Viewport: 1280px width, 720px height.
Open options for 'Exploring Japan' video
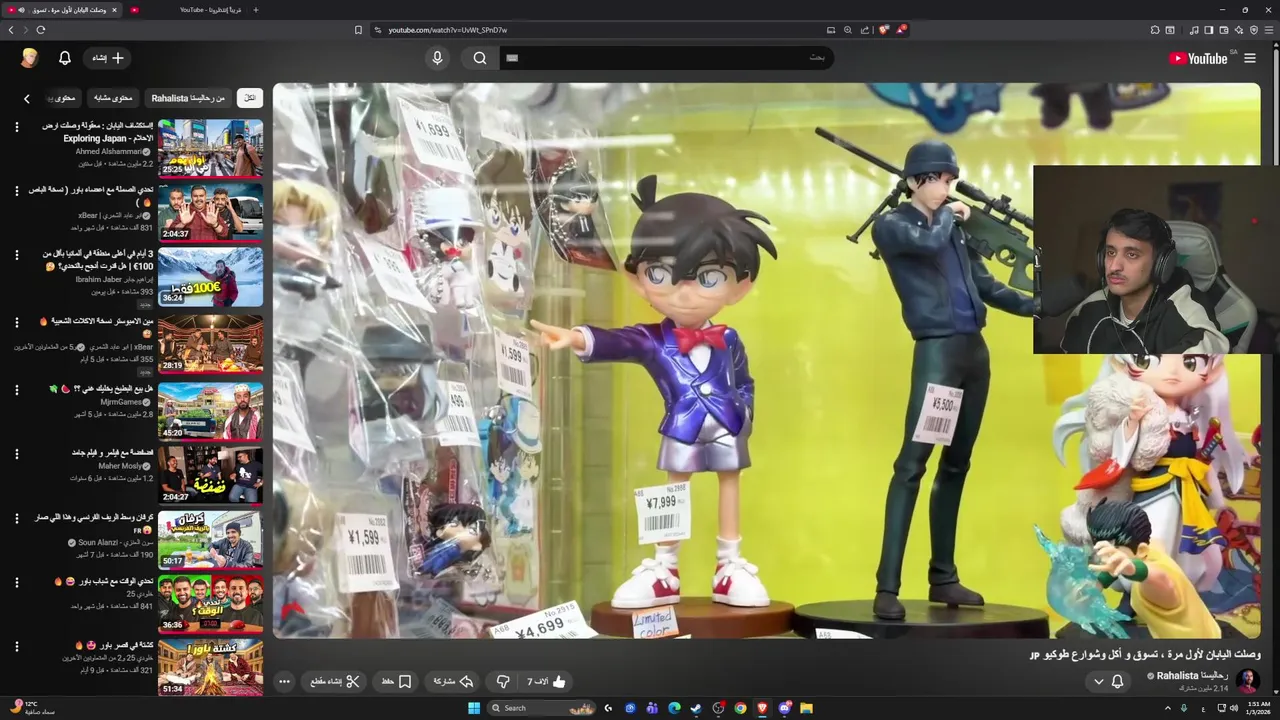coord(16,126)
